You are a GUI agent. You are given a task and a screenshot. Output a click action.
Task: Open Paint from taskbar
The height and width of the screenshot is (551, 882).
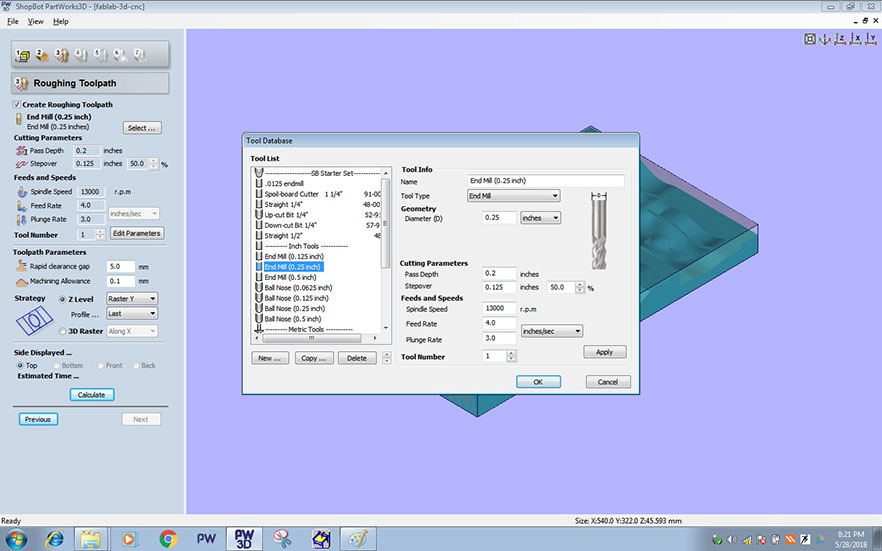(x=358, y=539)
